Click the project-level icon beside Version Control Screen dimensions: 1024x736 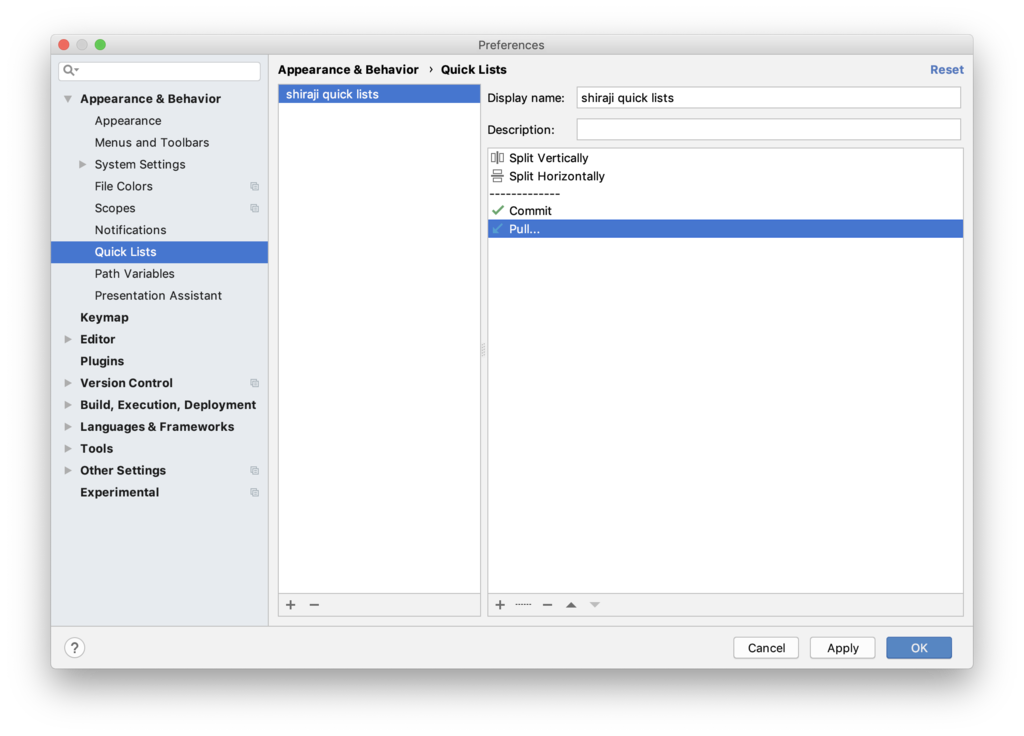[255, 383]
